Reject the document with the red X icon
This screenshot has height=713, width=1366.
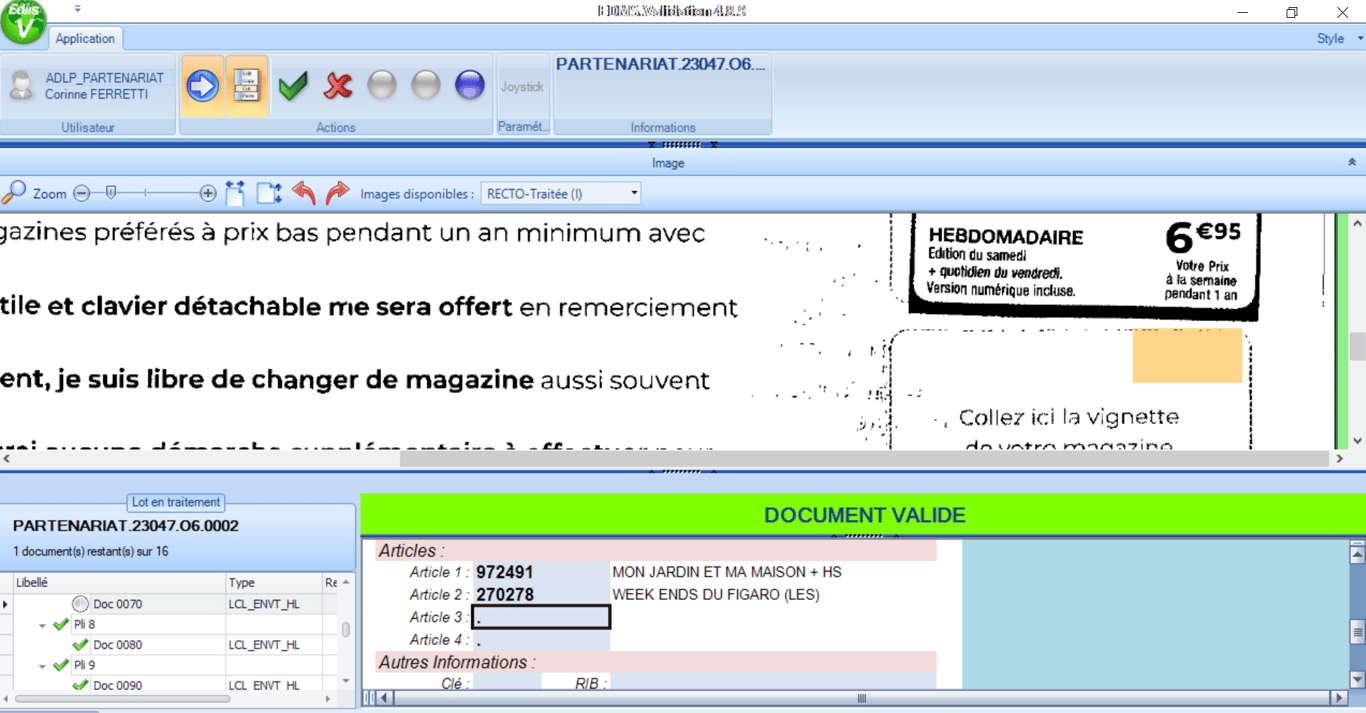point(337,85)
